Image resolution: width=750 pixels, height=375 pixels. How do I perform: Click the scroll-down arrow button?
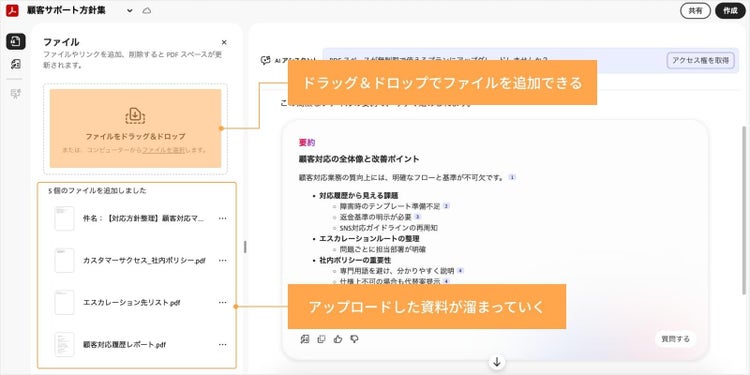[x=496, y=362]
